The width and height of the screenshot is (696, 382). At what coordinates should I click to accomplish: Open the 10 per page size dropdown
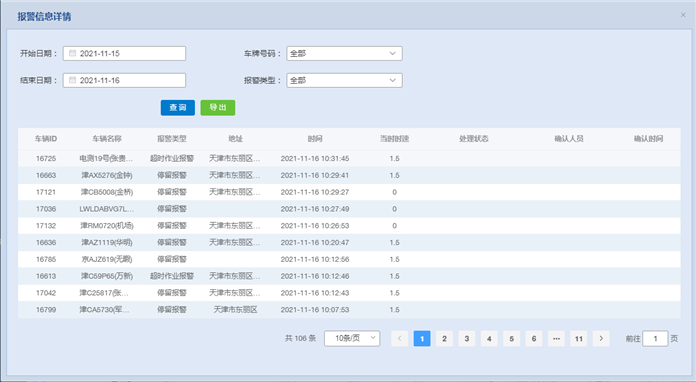(352, 338)
